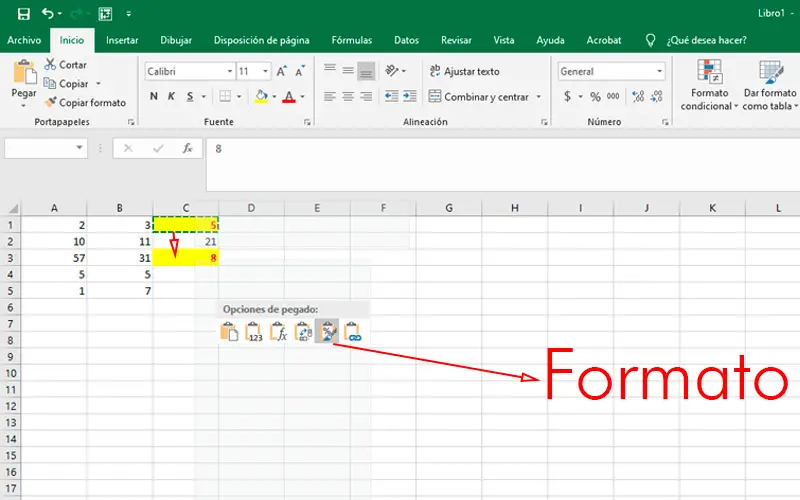Expand the fill color dropdown arrow
The height and width of the screenshot is (500, 800).
(x=274, y=96)
